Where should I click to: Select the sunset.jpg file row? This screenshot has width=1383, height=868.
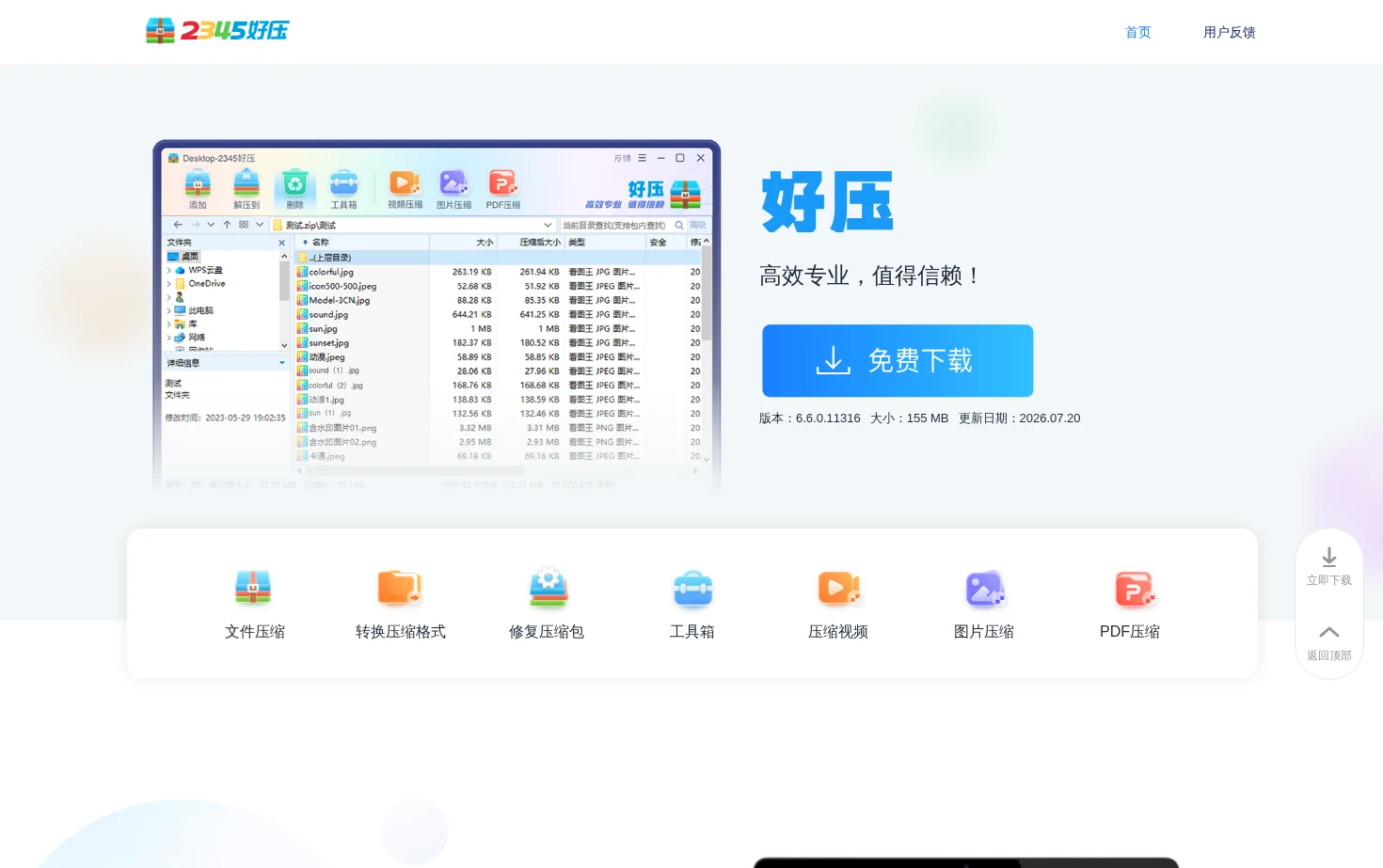[498, 342]
